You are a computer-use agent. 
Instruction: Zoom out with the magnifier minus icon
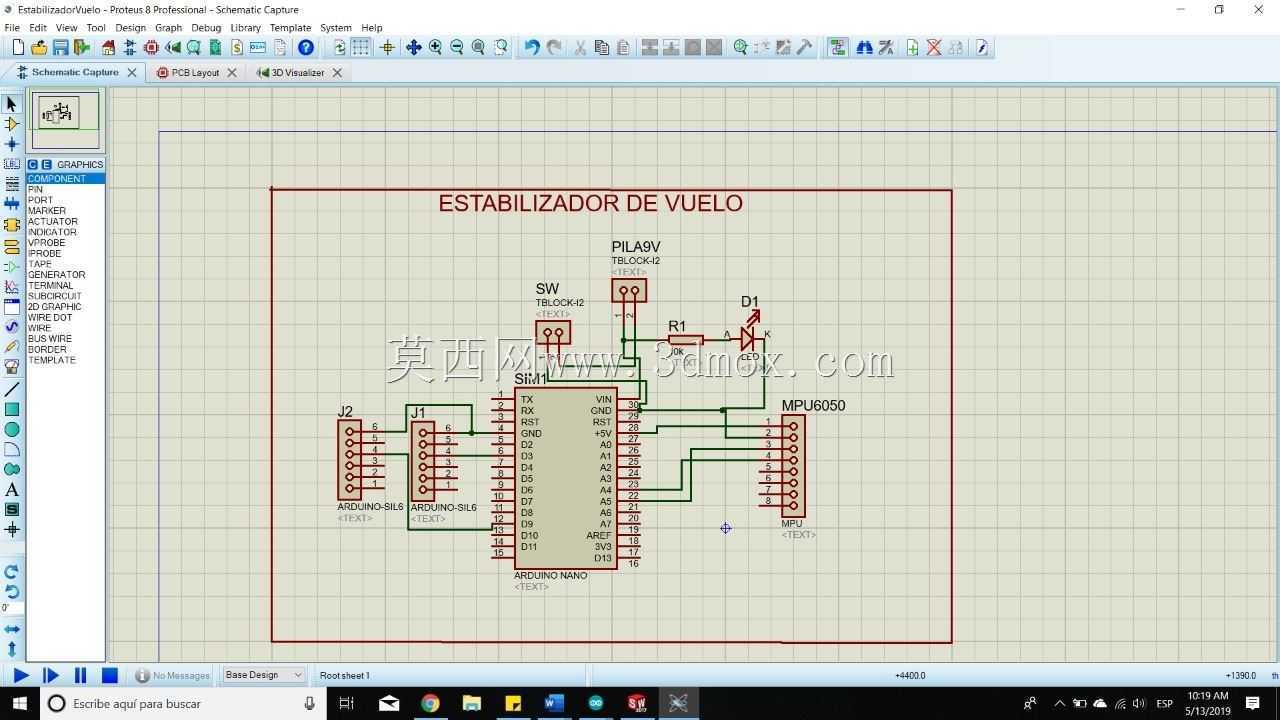point(457,47)
